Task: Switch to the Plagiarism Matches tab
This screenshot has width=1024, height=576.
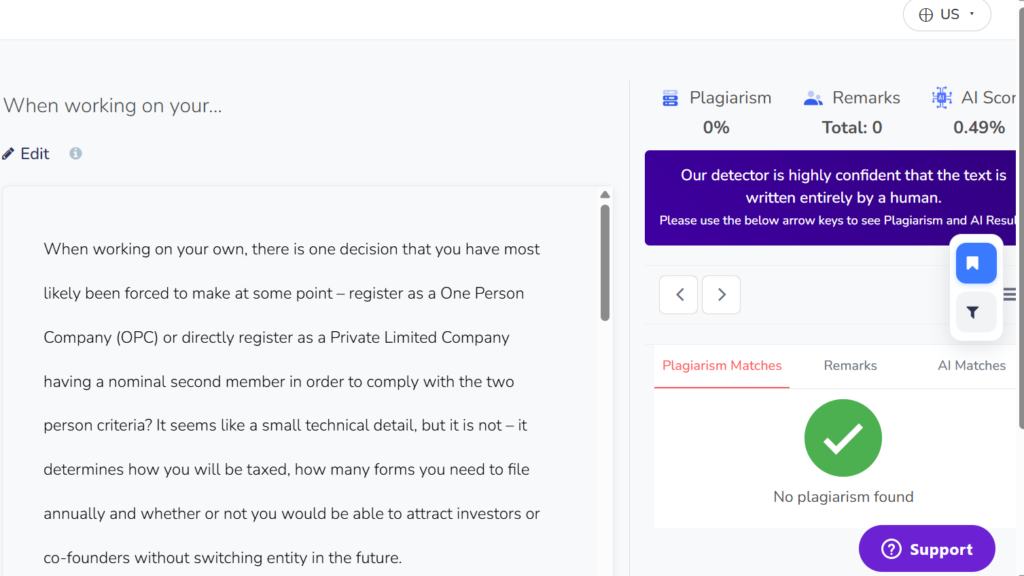Action: point(722,366)
